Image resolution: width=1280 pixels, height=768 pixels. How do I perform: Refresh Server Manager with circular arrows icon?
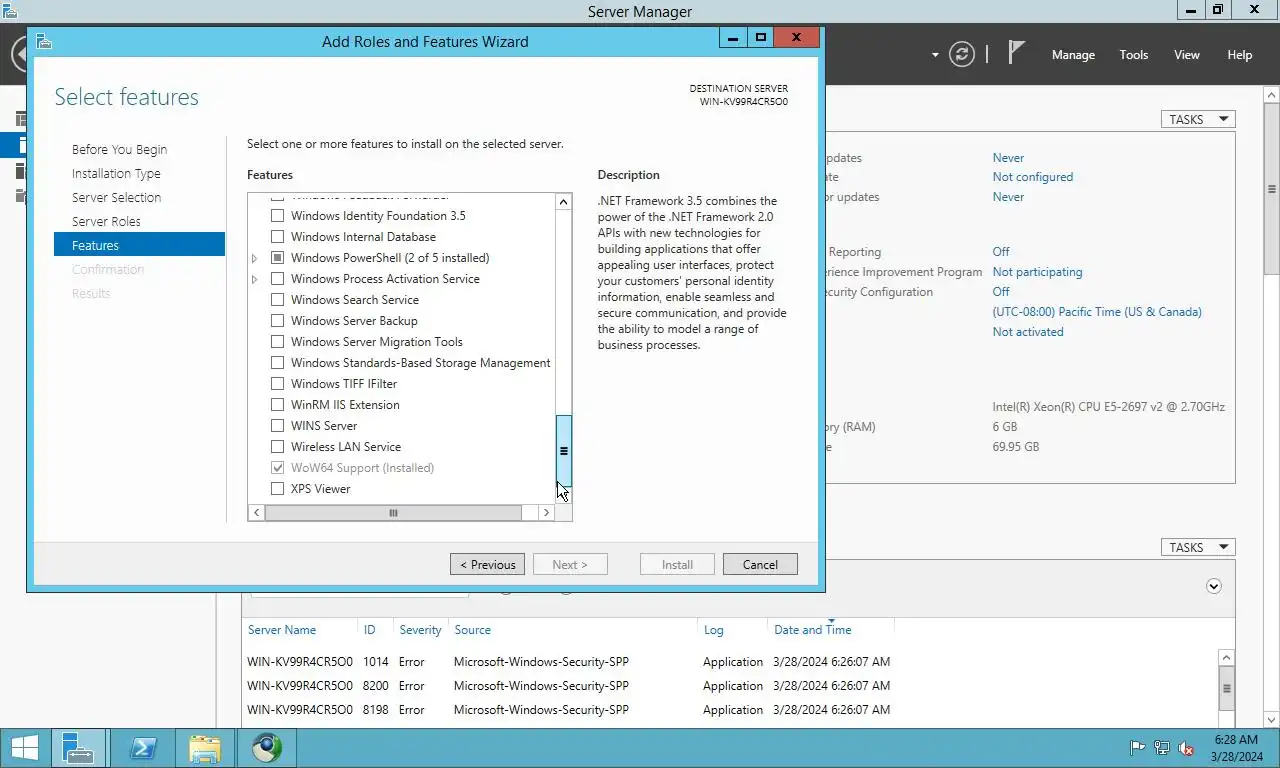(x=962, y=54)
